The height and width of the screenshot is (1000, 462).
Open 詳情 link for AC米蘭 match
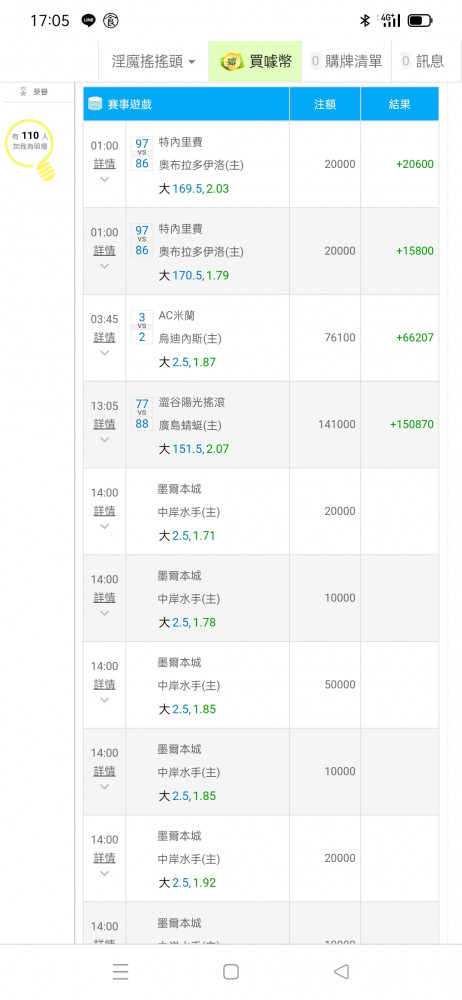[x=105, y=337]
